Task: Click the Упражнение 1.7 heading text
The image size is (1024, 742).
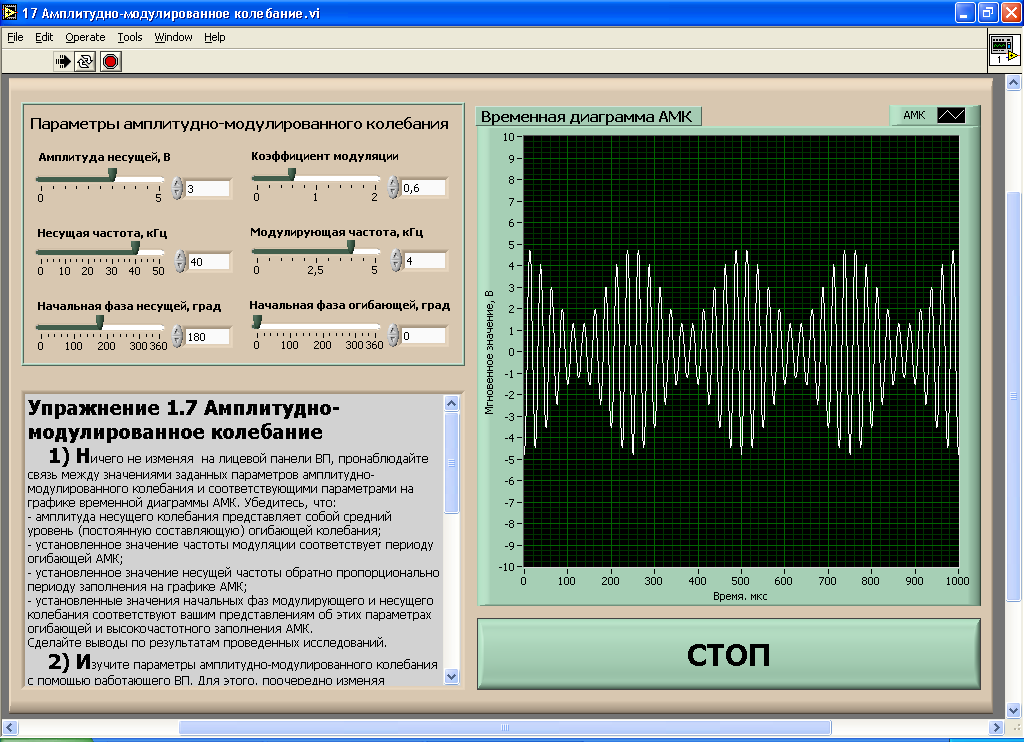Action: click(x=184, y=419)
